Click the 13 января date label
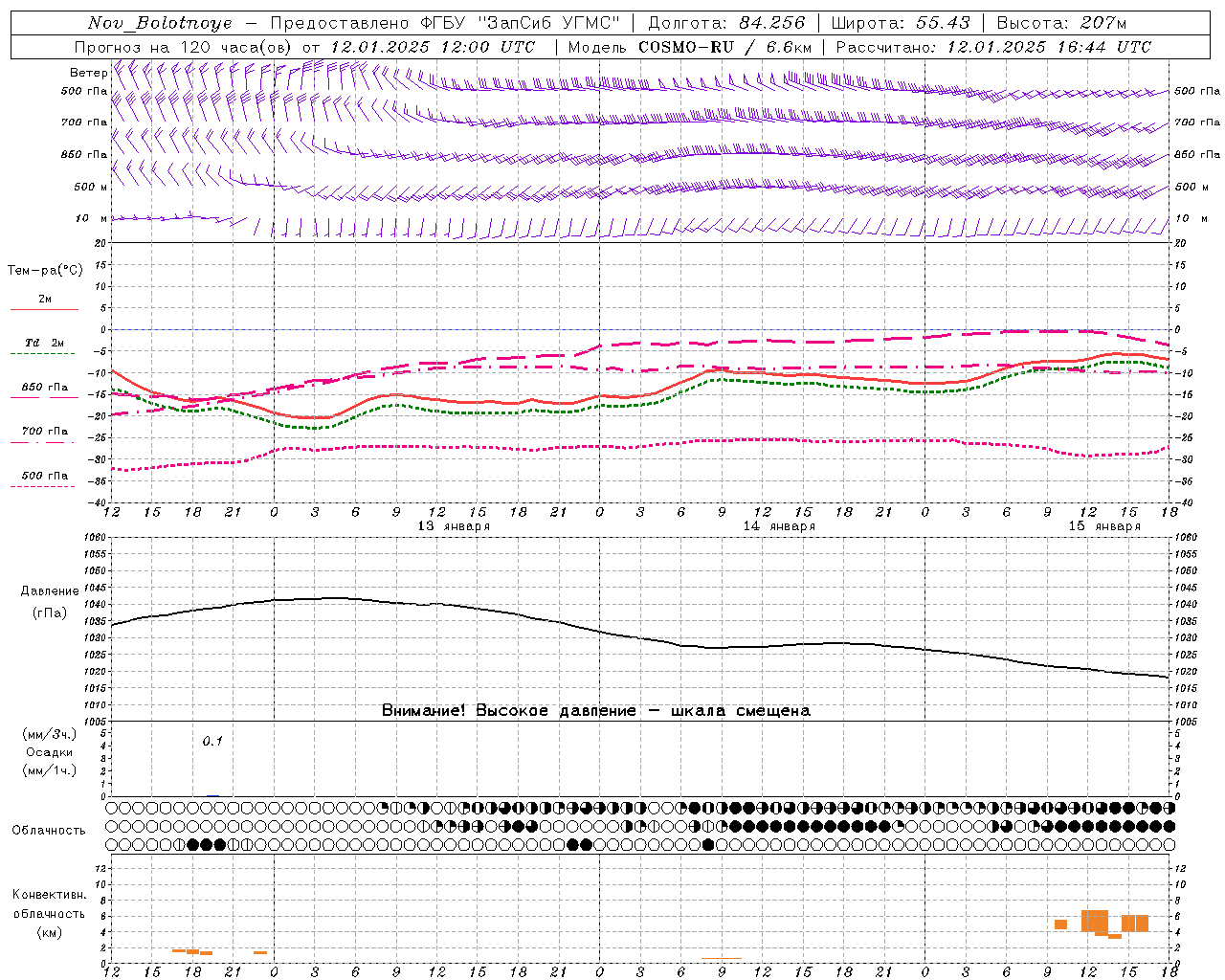This screenshot has height=980, width=1225. point(454,526)
